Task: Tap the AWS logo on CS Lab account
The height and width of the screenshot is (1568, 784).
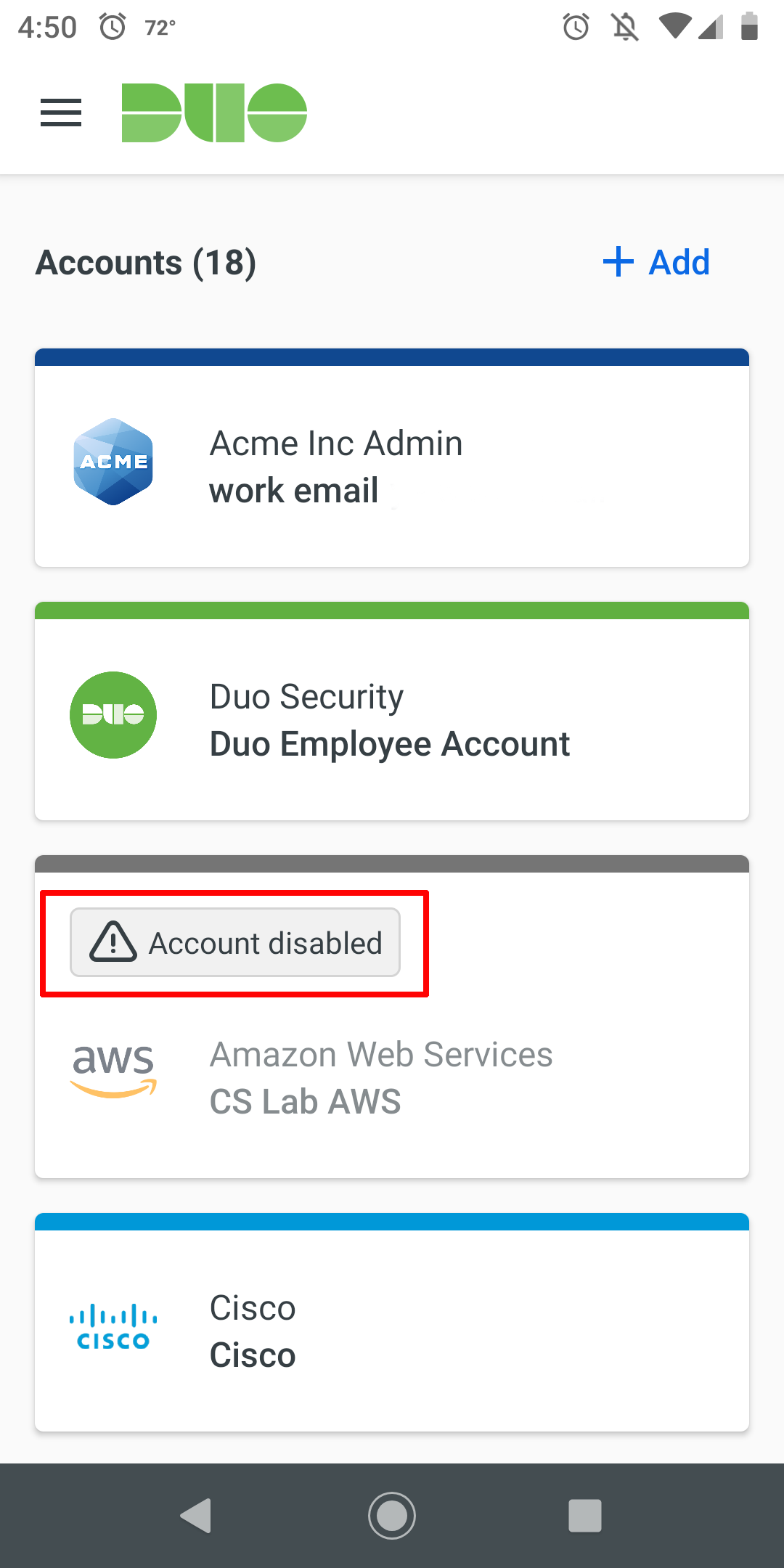Action: pos(114,1074)
